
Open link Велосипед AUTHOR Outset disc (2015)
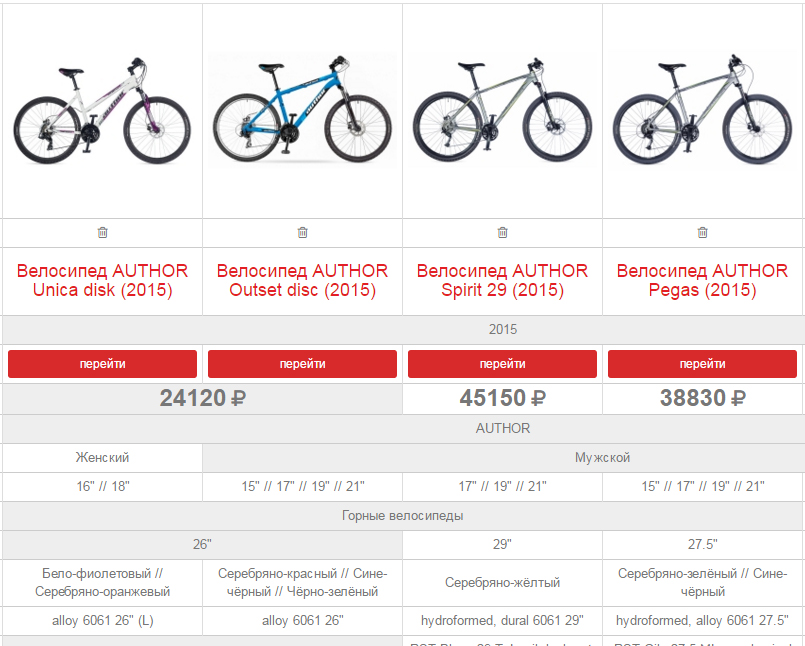[302, 280]
